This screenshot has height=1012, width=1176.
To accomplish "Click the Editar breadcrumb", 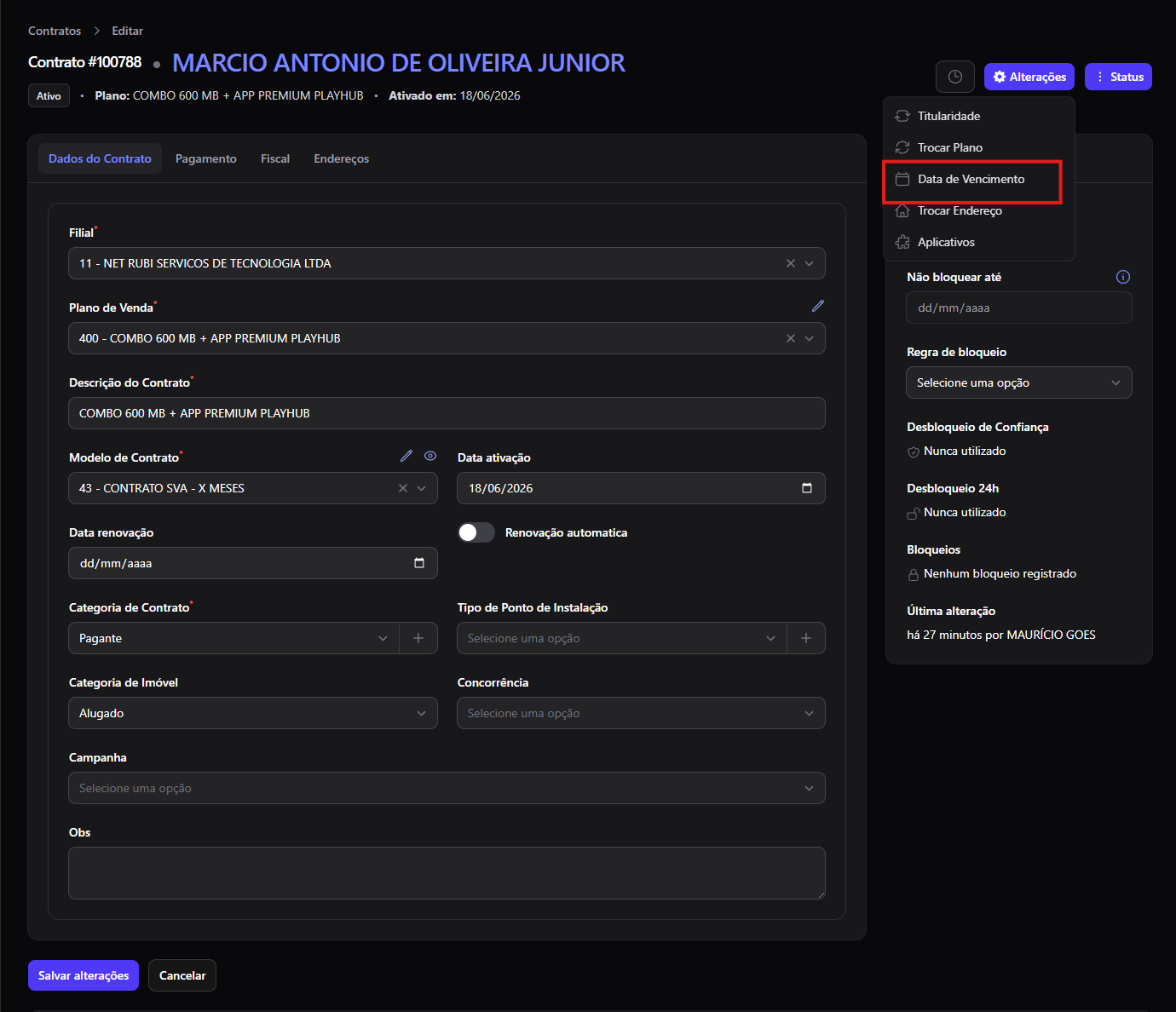I will tap(128, 31).
